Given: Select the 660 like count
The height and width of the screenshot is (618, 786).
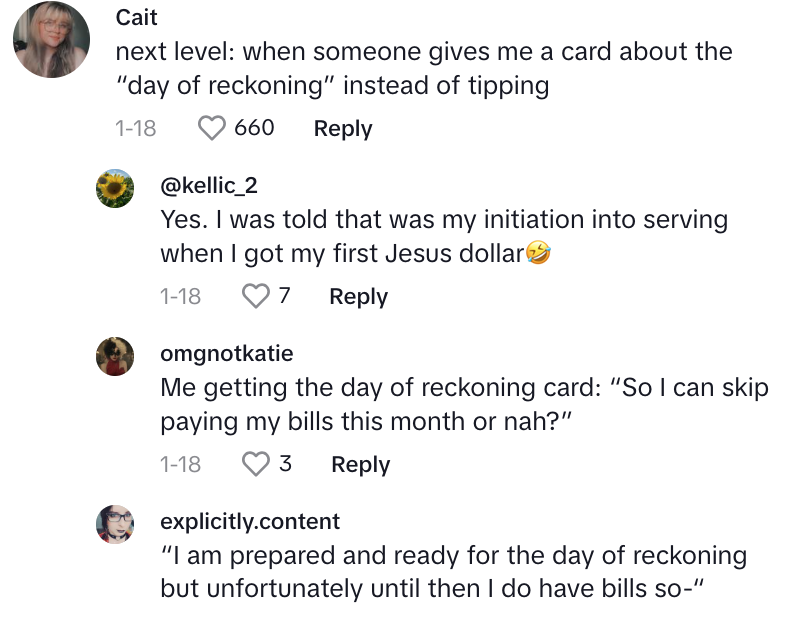Looking at the screenshot, I should tap(254, 127).
